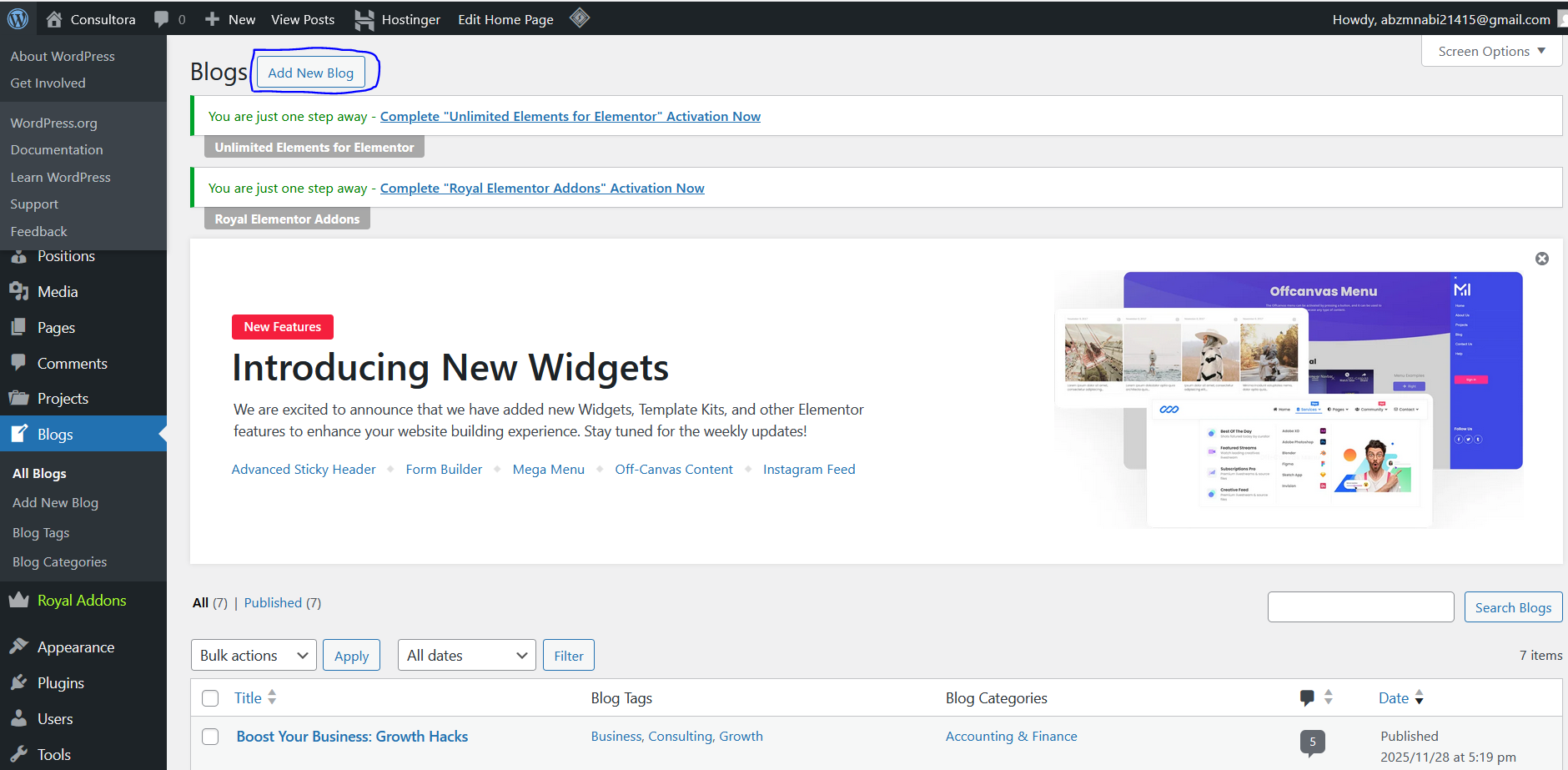Select the Pages sidebar icon
Image resolution: width=1568 pixels, height=770 pixels.
[x=20, y=327]
